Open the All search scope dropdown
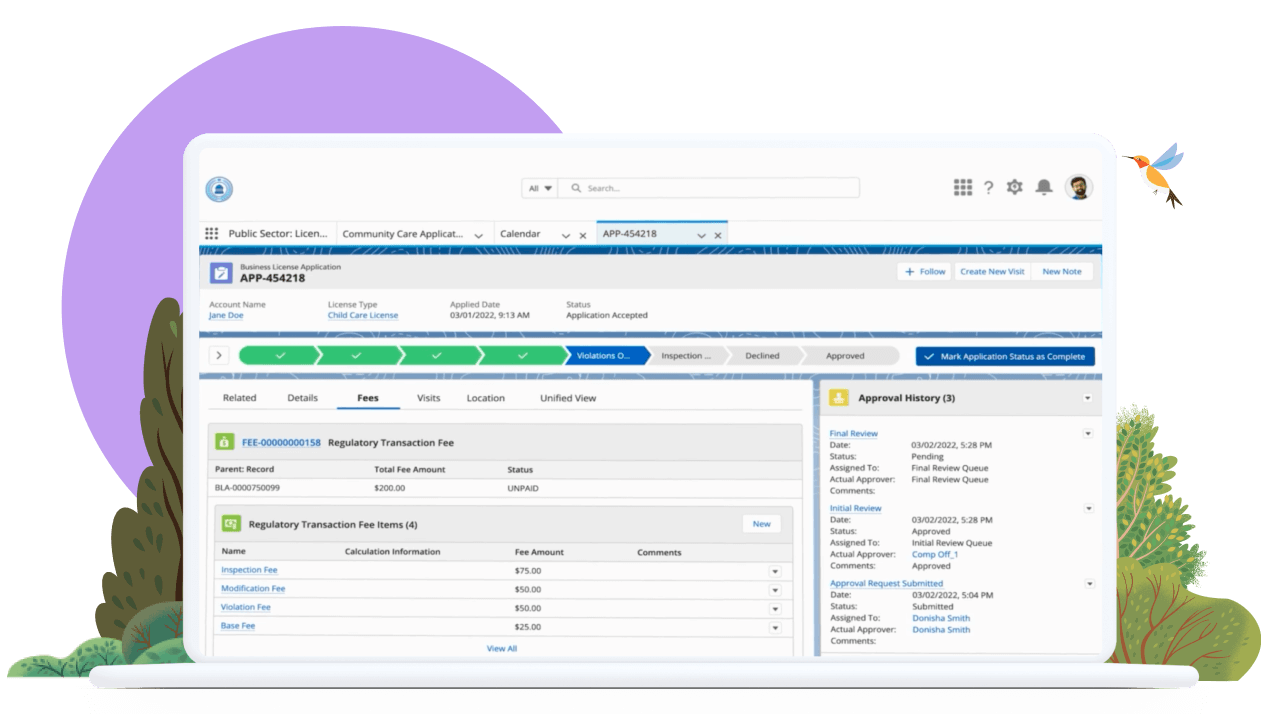The height and width of the screenshot is (714, 1268). [540, 188]
